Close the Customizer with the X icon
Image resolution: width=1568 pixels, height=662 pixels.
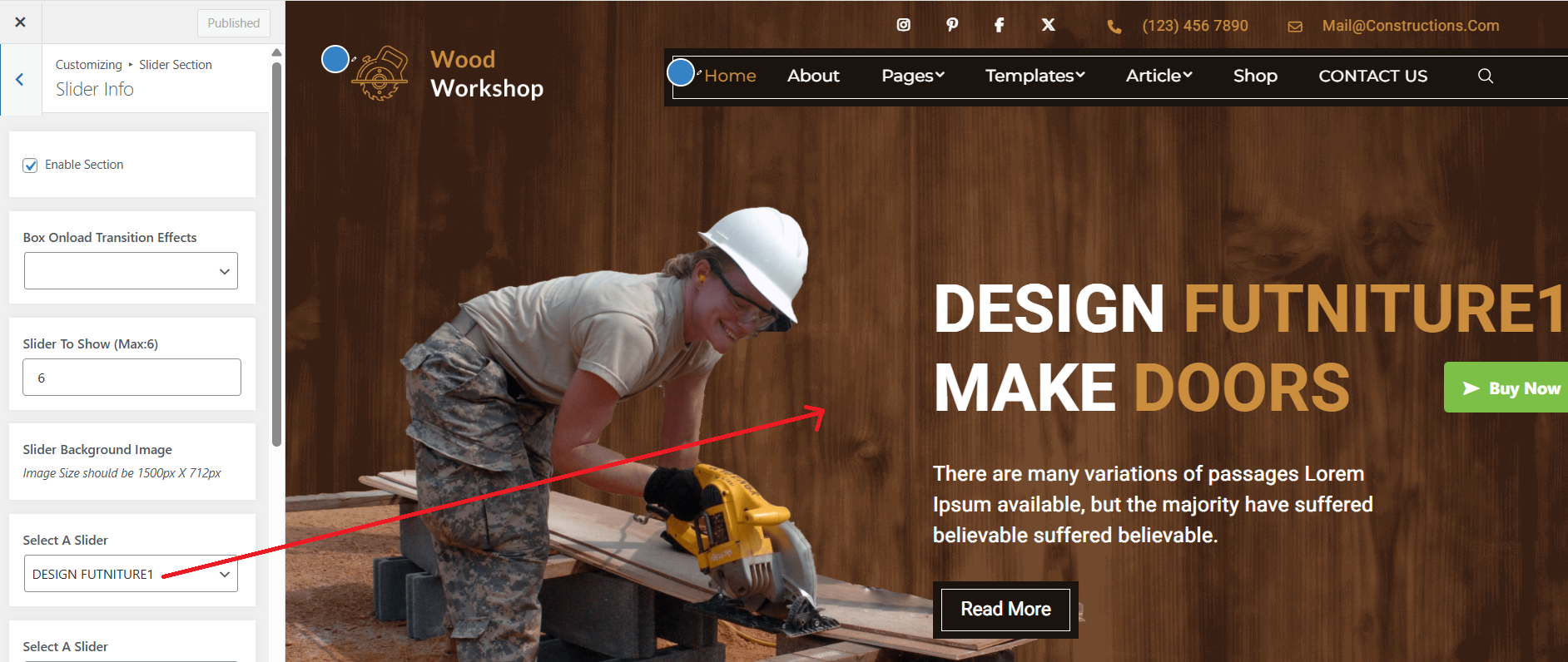coord(21,22)
